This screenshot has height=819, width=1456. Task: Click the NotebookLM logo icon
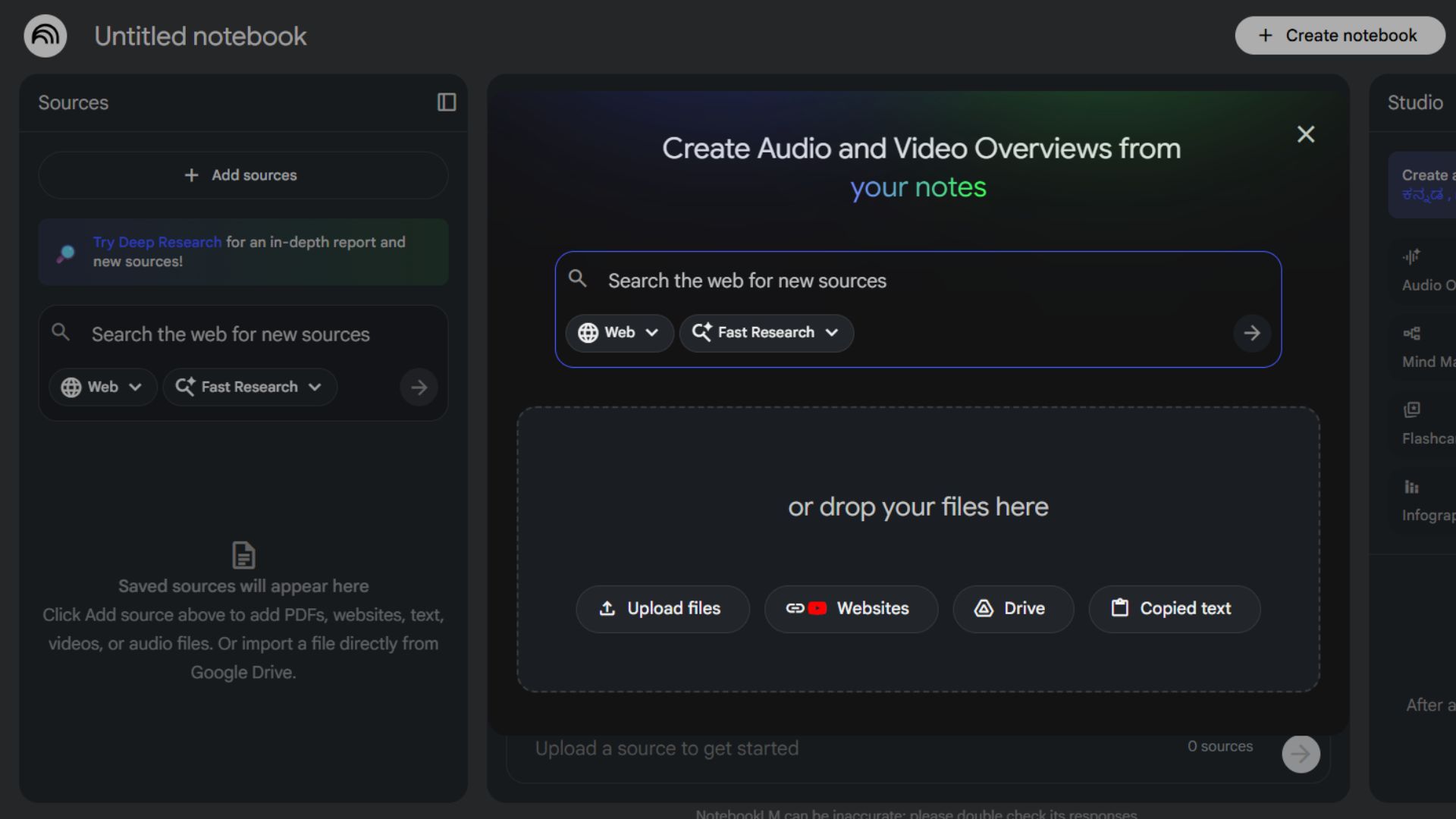(x=45, y=36)
